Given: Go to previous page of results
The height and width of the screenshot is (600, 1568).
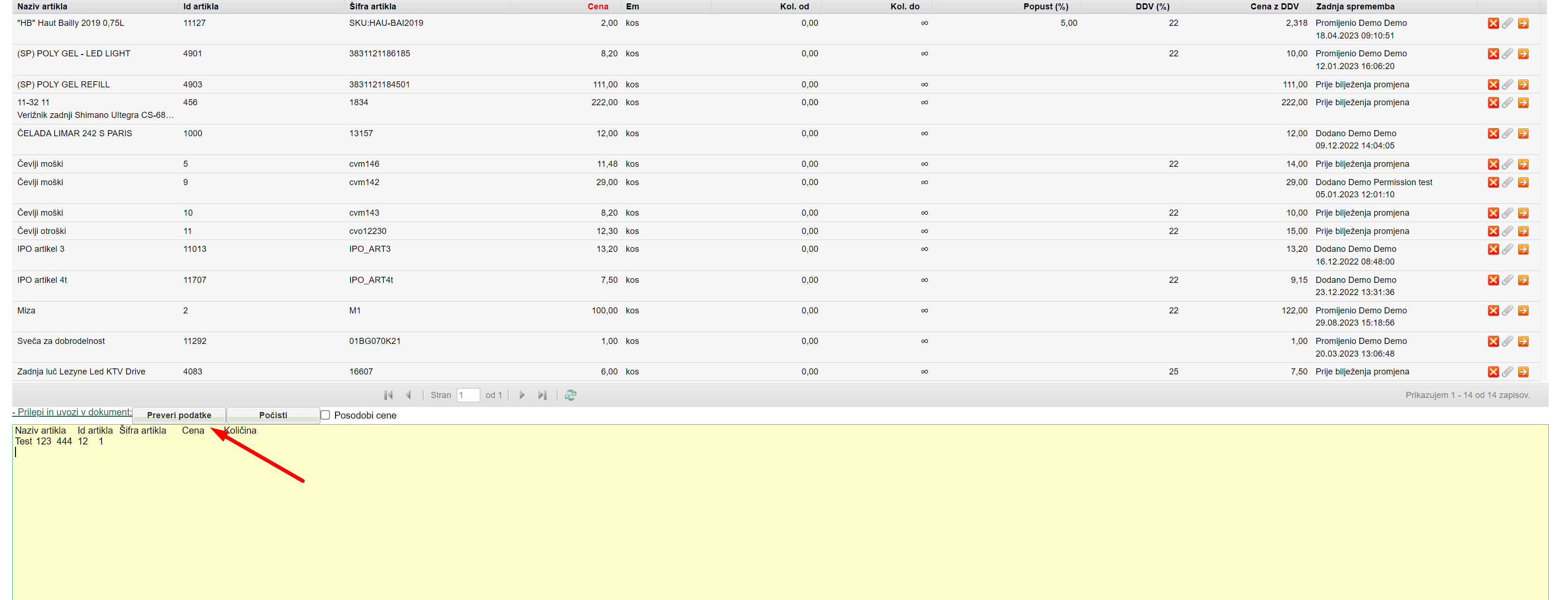Looking at the screenshot, I should point(409,396).
